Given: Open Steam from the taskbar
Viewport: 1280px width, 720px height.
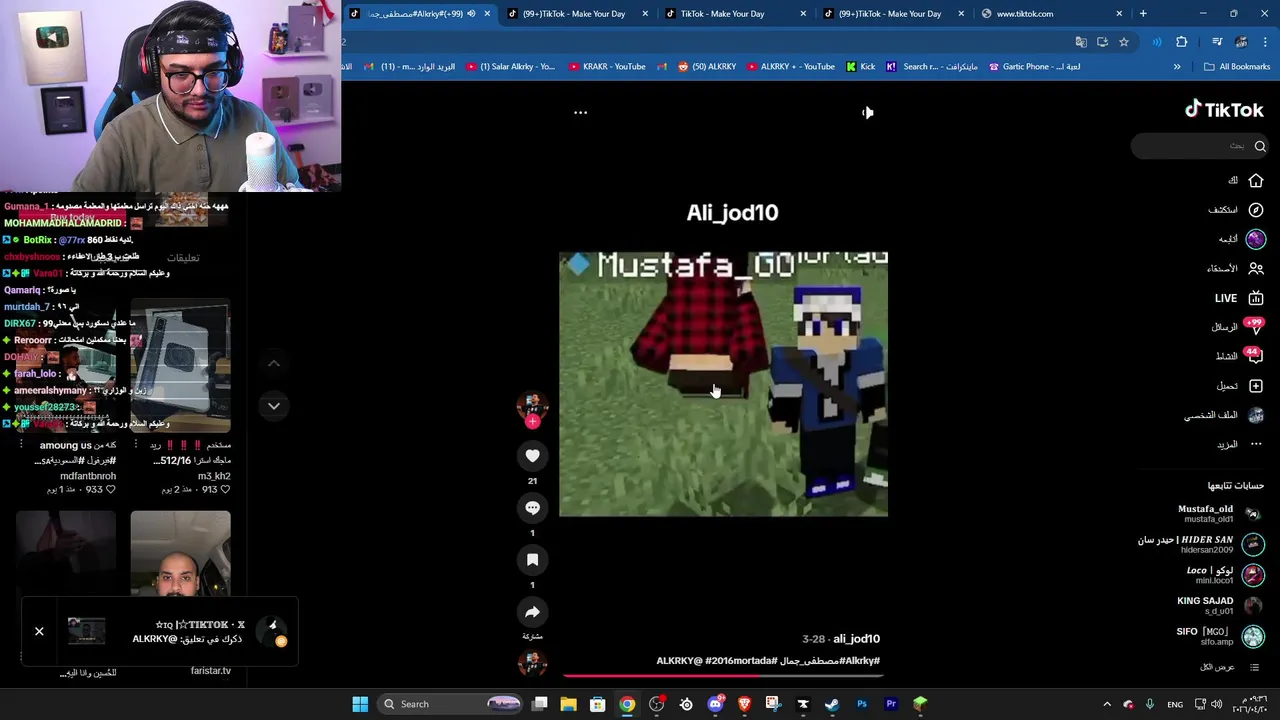Looking at the screenshot, I should point(832,704).
